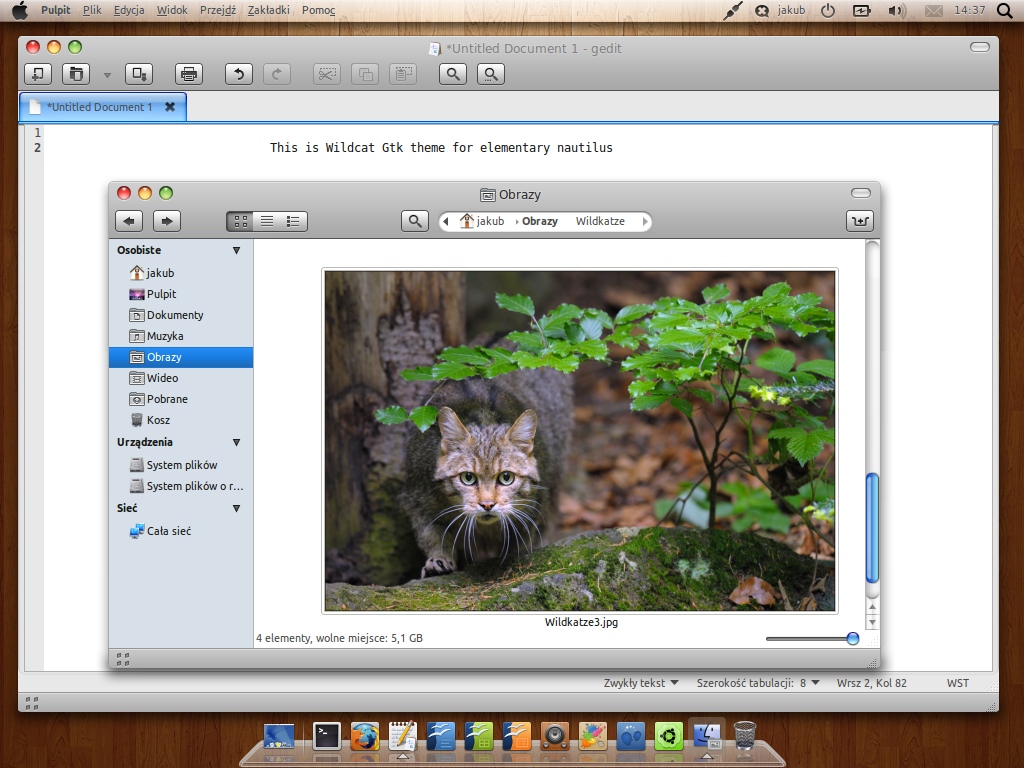This screenshot has height=768, width=1024.
Task: Open the Pomoc menu
Action: pos(319,10)
